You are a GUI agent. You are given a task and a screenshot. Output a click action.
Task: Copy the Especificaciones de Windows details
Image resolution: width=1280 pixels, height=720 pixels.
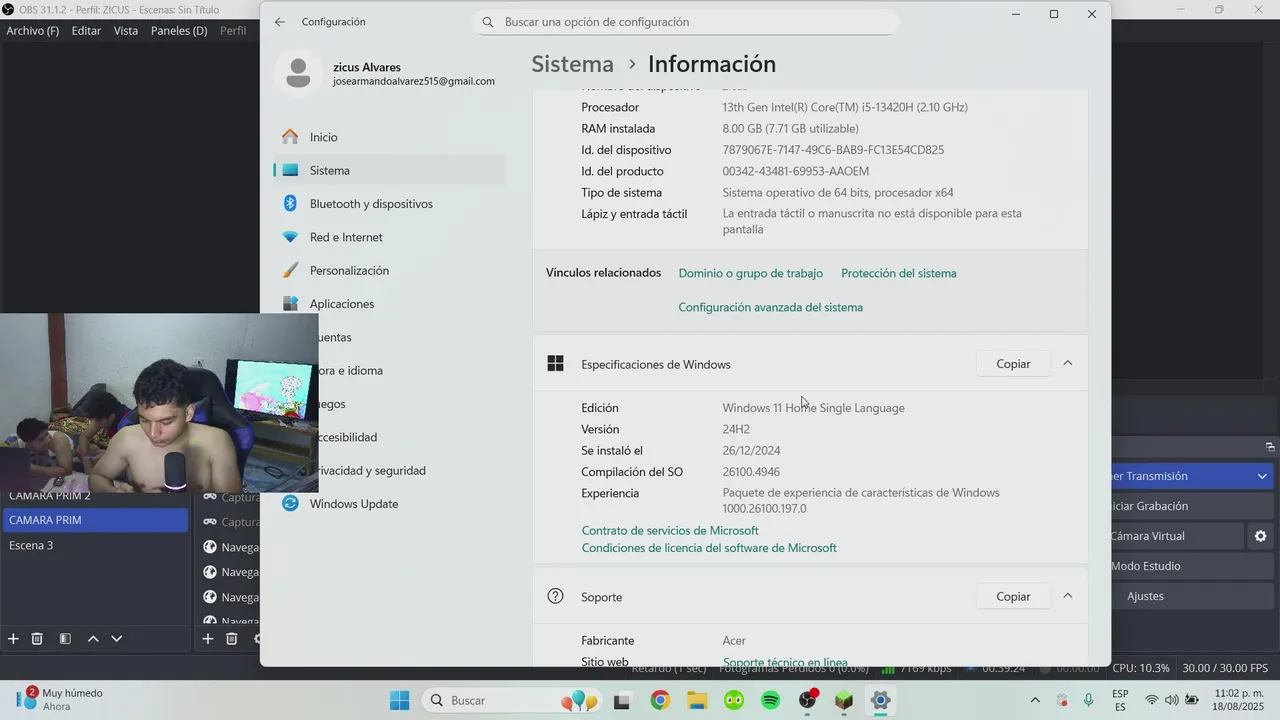[1013, 364]
